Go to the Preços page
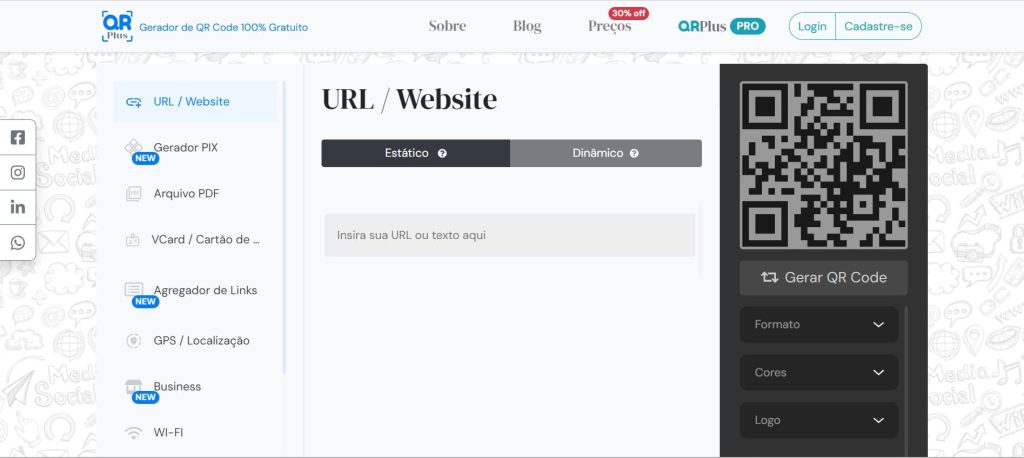Image resolution: width=1024 pixels, height=458 pixels. (x=609, y=27)
